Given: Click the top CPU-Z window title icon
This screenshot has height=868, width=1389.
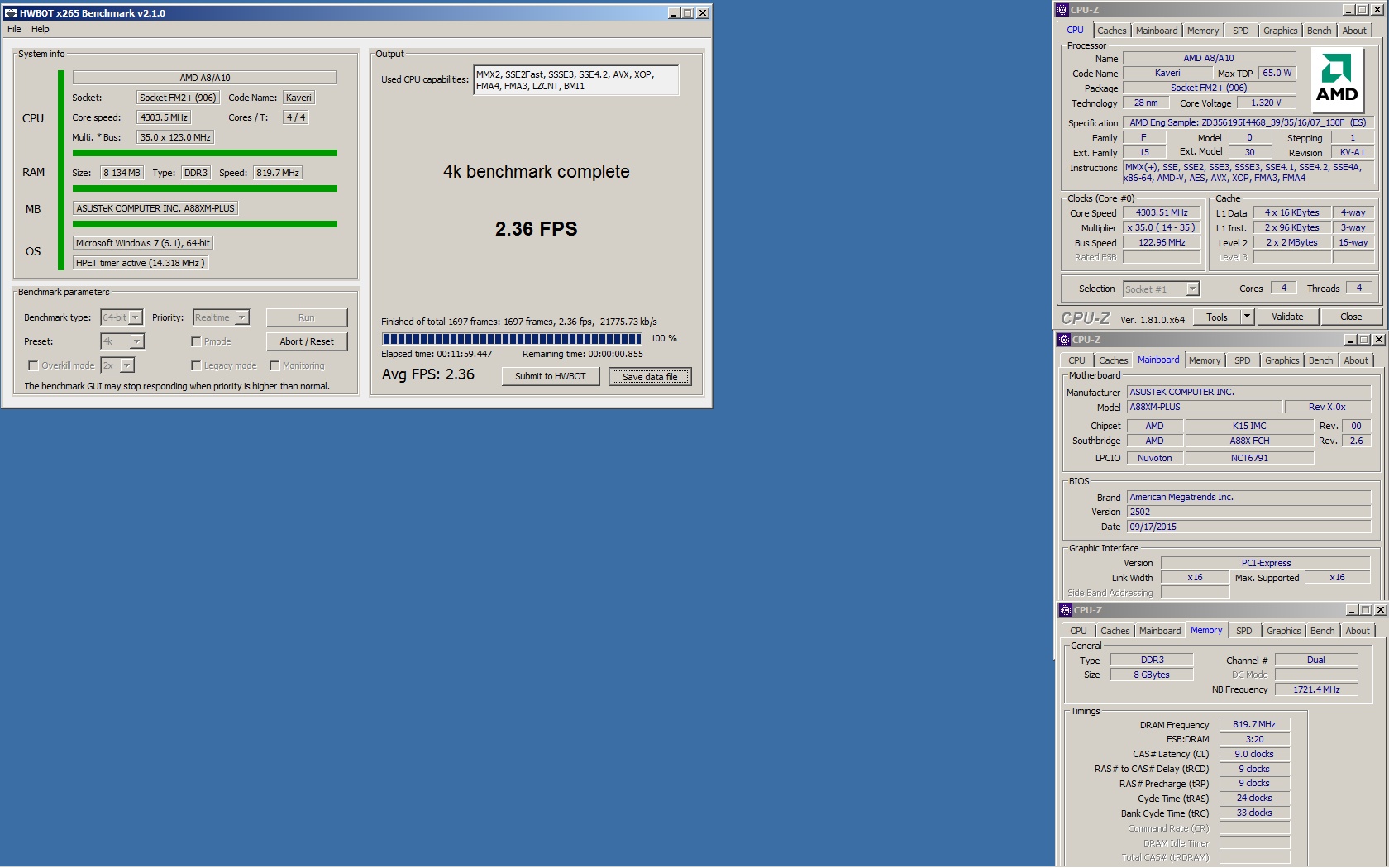Looking at the screenshot, I should [1062, 10].
